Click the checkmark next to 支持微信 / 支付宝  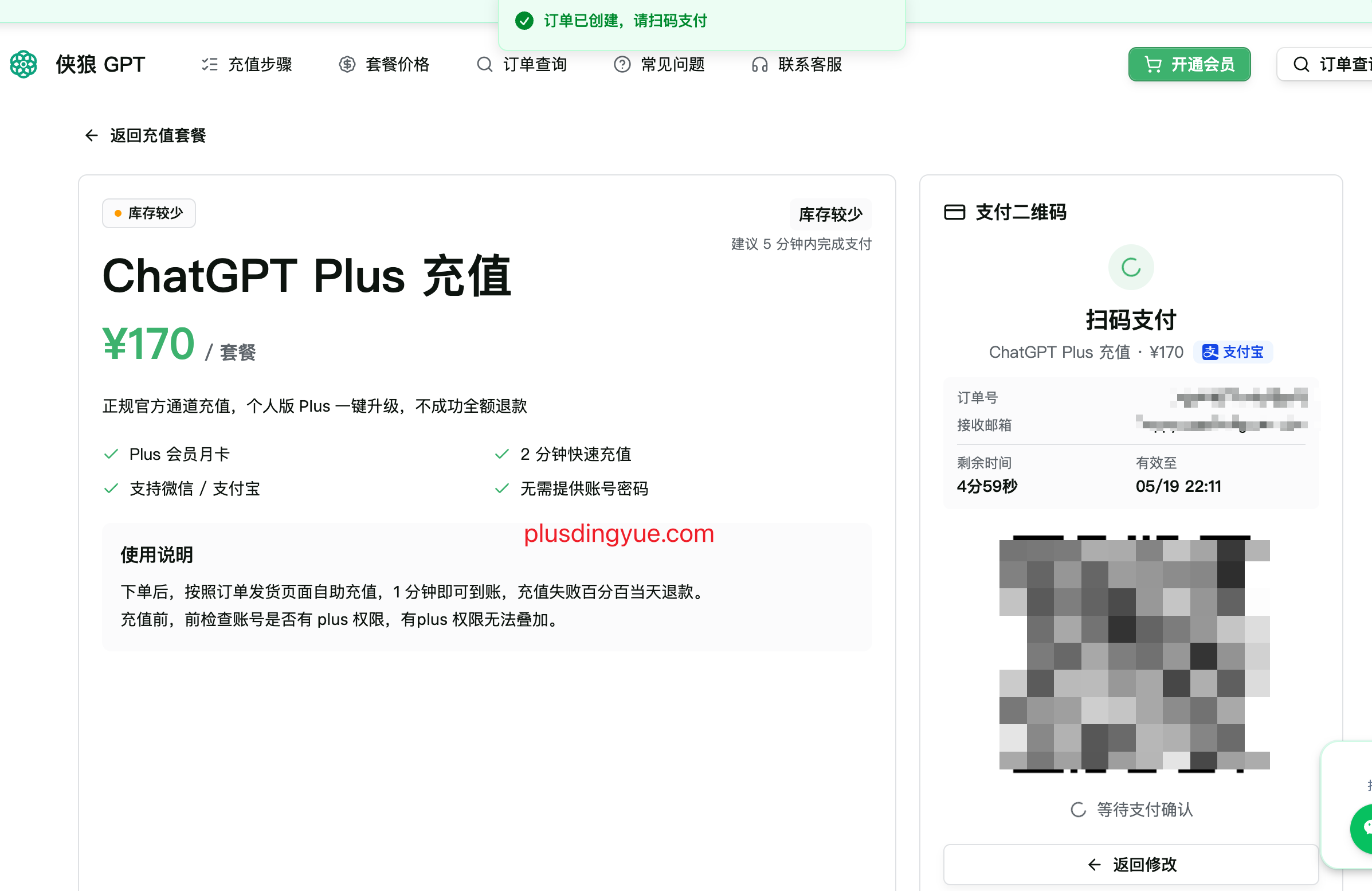pos(111,489)
